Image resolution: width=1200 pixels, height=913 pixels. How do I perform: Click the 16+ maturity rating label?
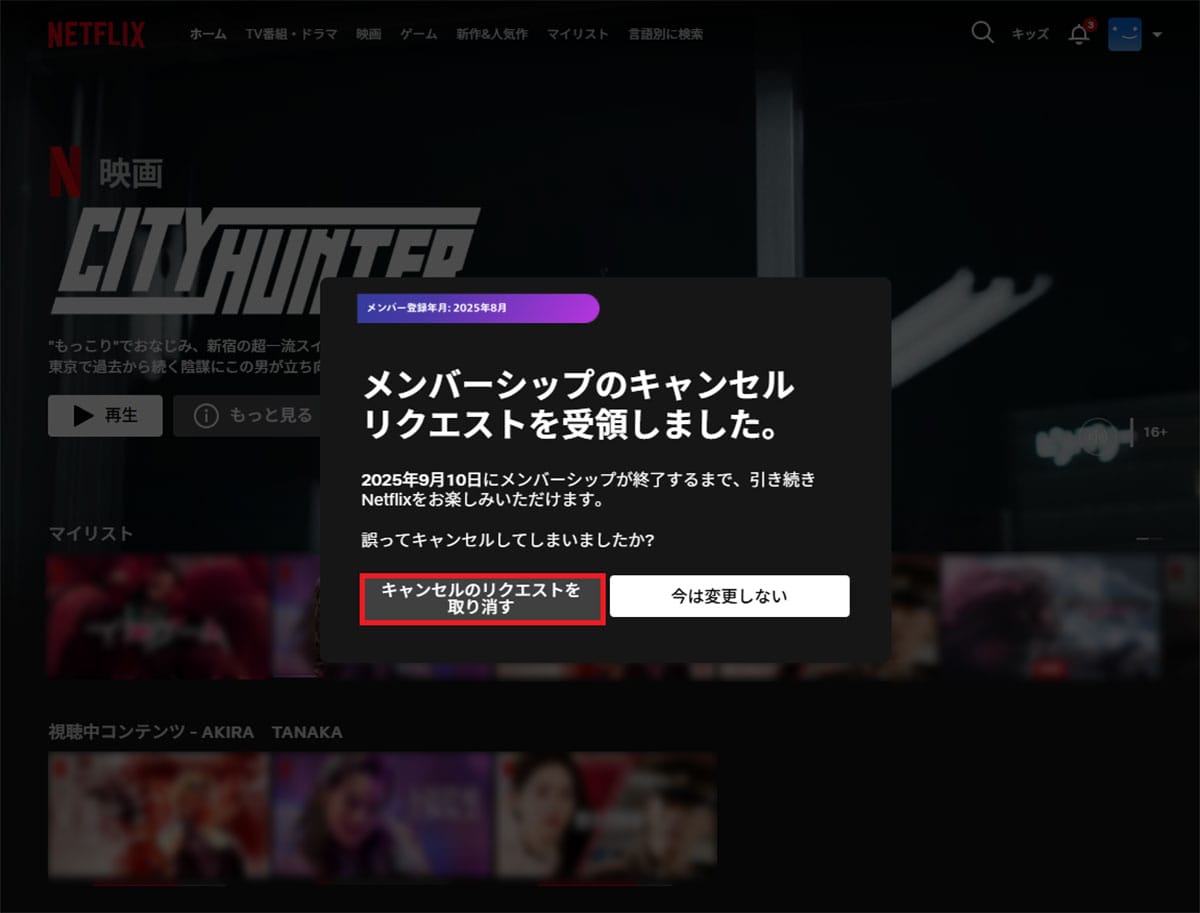pyautogui.click(x=1155, y=432)
